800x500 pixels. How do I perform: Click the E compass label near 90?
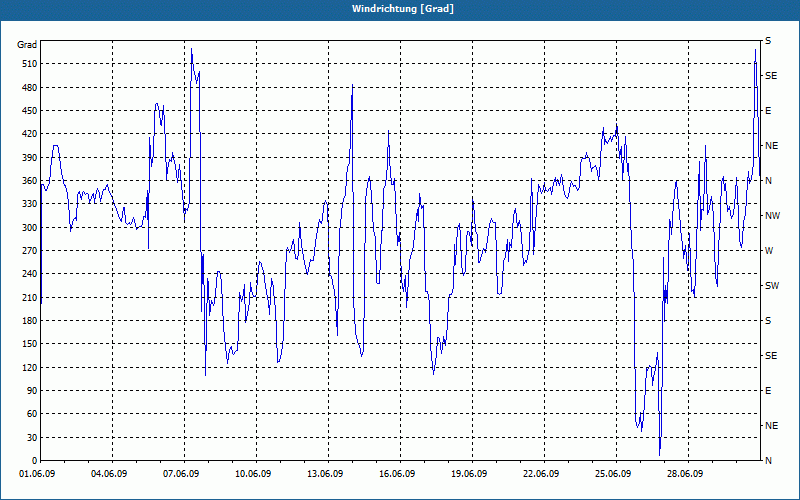pyautogui.click(x=768, y=391)
